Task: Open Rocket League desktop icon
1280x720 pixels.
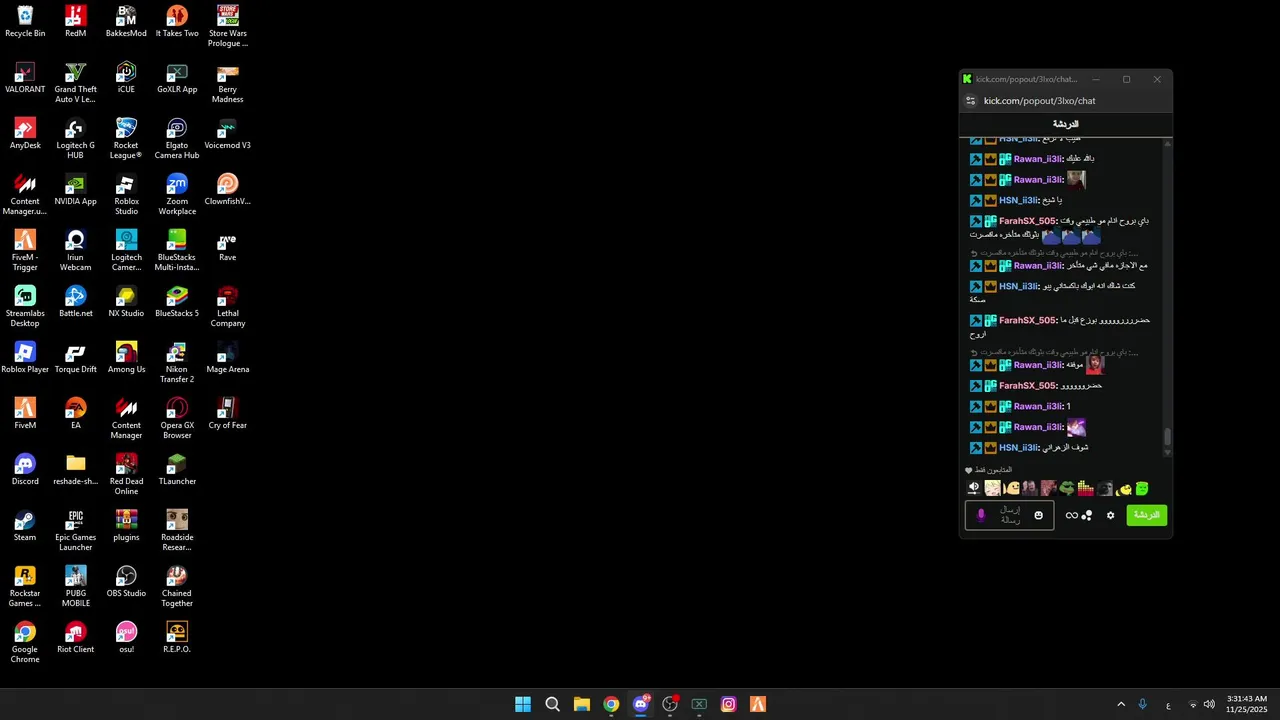Action: click(126, 139)
